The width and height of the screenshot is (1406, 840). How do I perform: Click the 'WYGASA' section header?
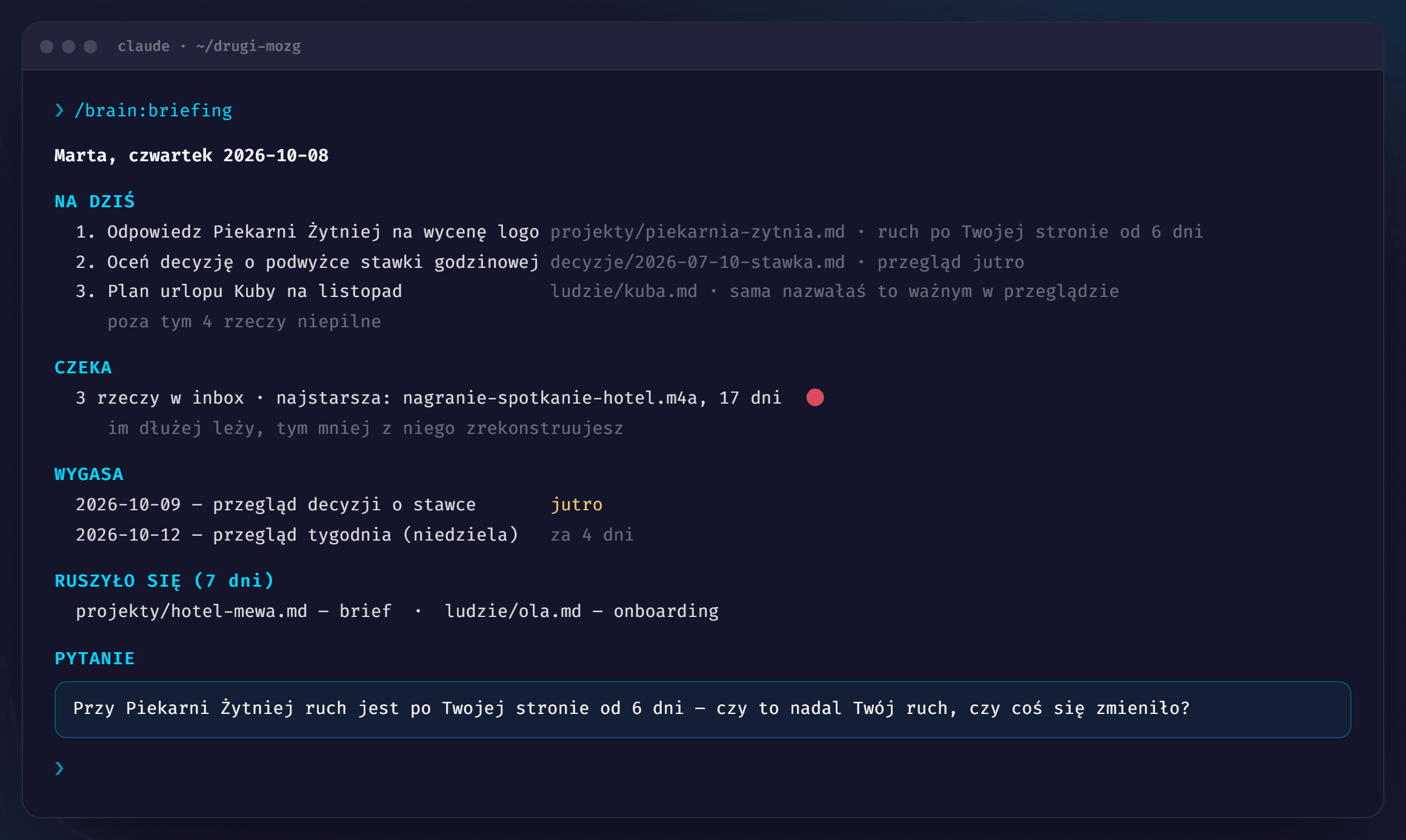(89, 475)
